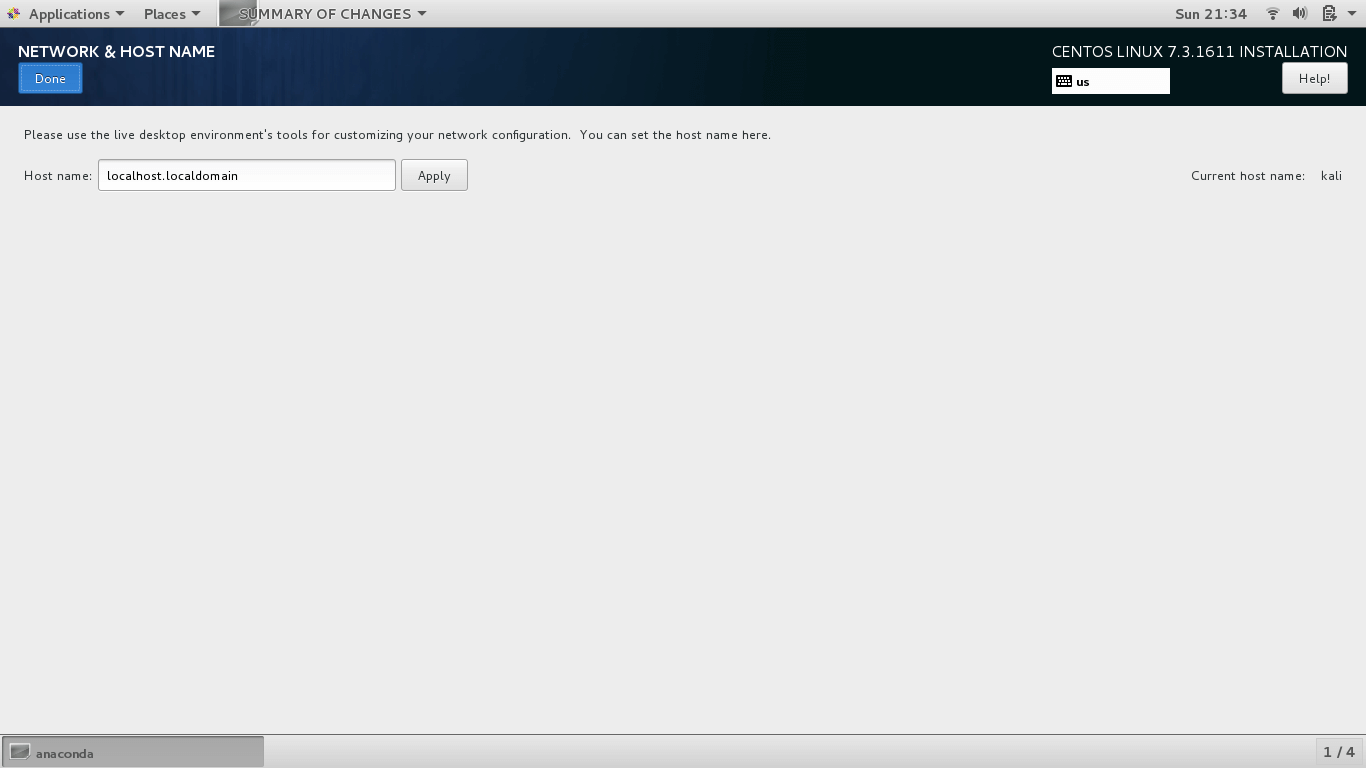This screenshot has width=1366, height=768.
Task: Click the current host name value kali
Action: 1331,176
